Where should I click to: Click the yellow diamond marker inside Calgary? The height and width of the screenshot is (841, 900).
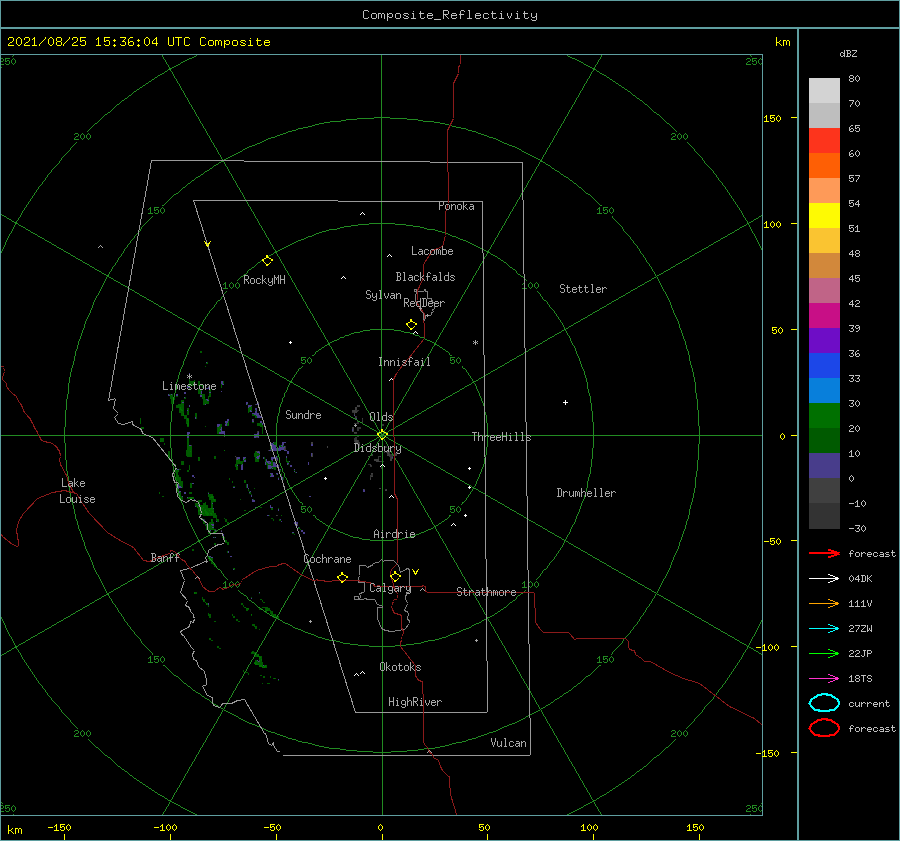(395, 576)
